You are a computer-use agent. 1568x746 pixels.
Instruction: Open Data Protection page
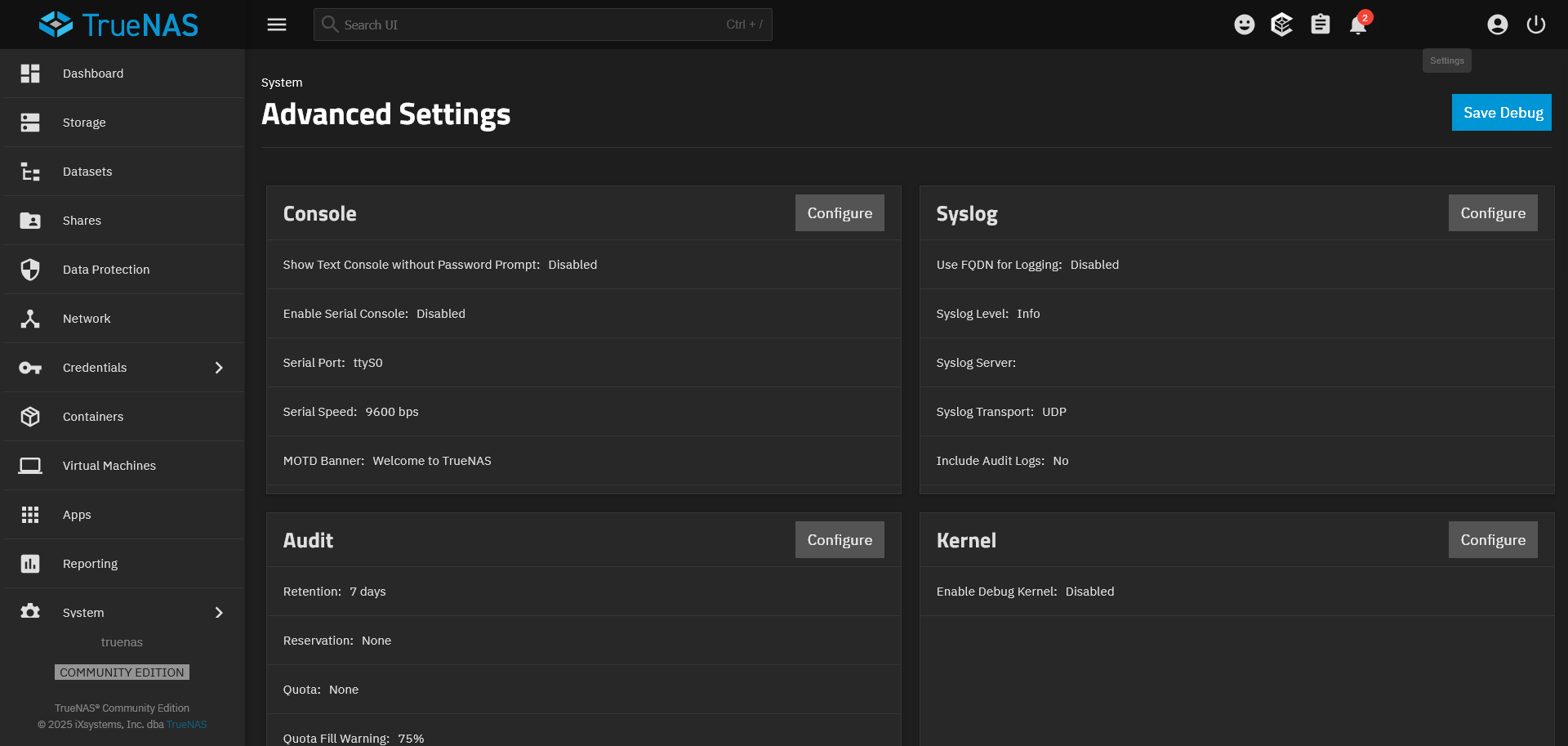click(x=122, y=270)
